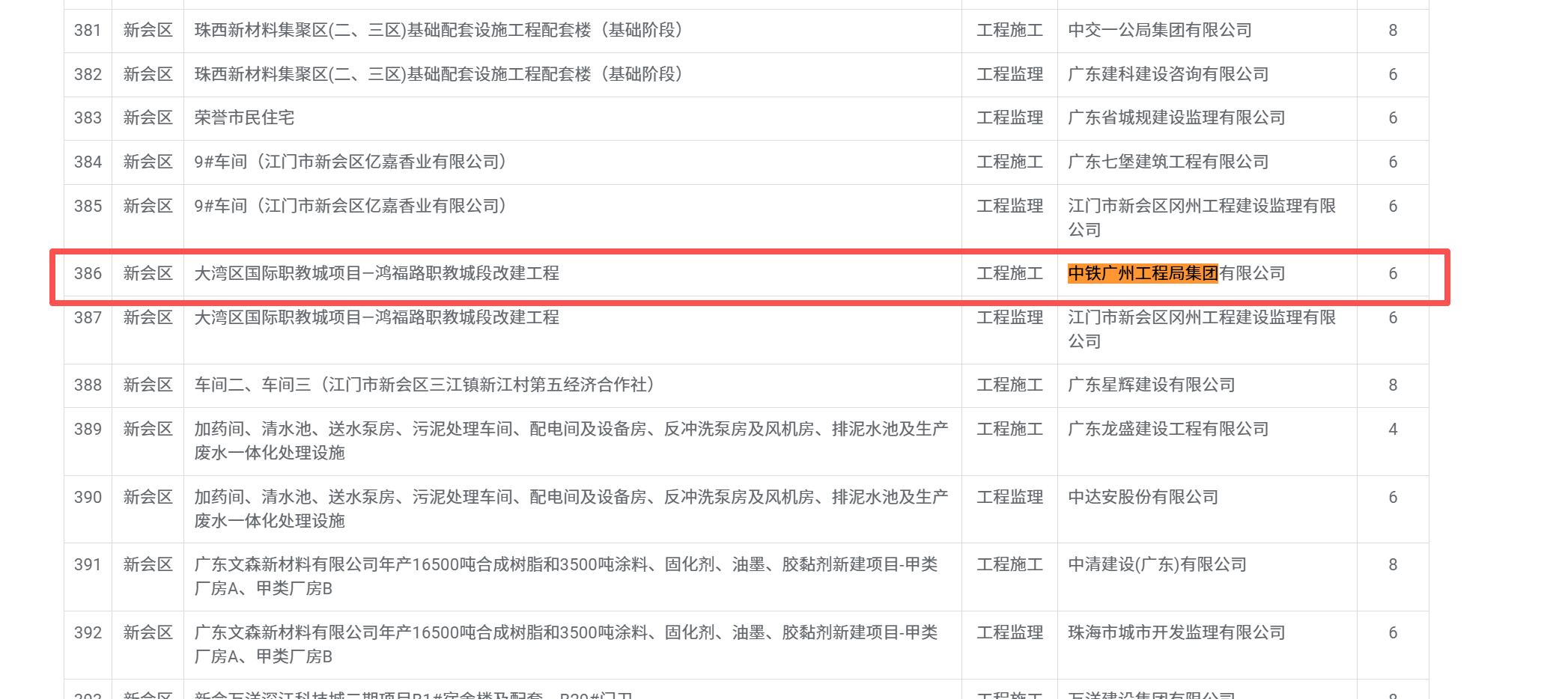Image resolution: width=1568 pixels, height=699 pixels.
Task: Click row number 391
Action: pyautogui.click(x=88, y=565)
